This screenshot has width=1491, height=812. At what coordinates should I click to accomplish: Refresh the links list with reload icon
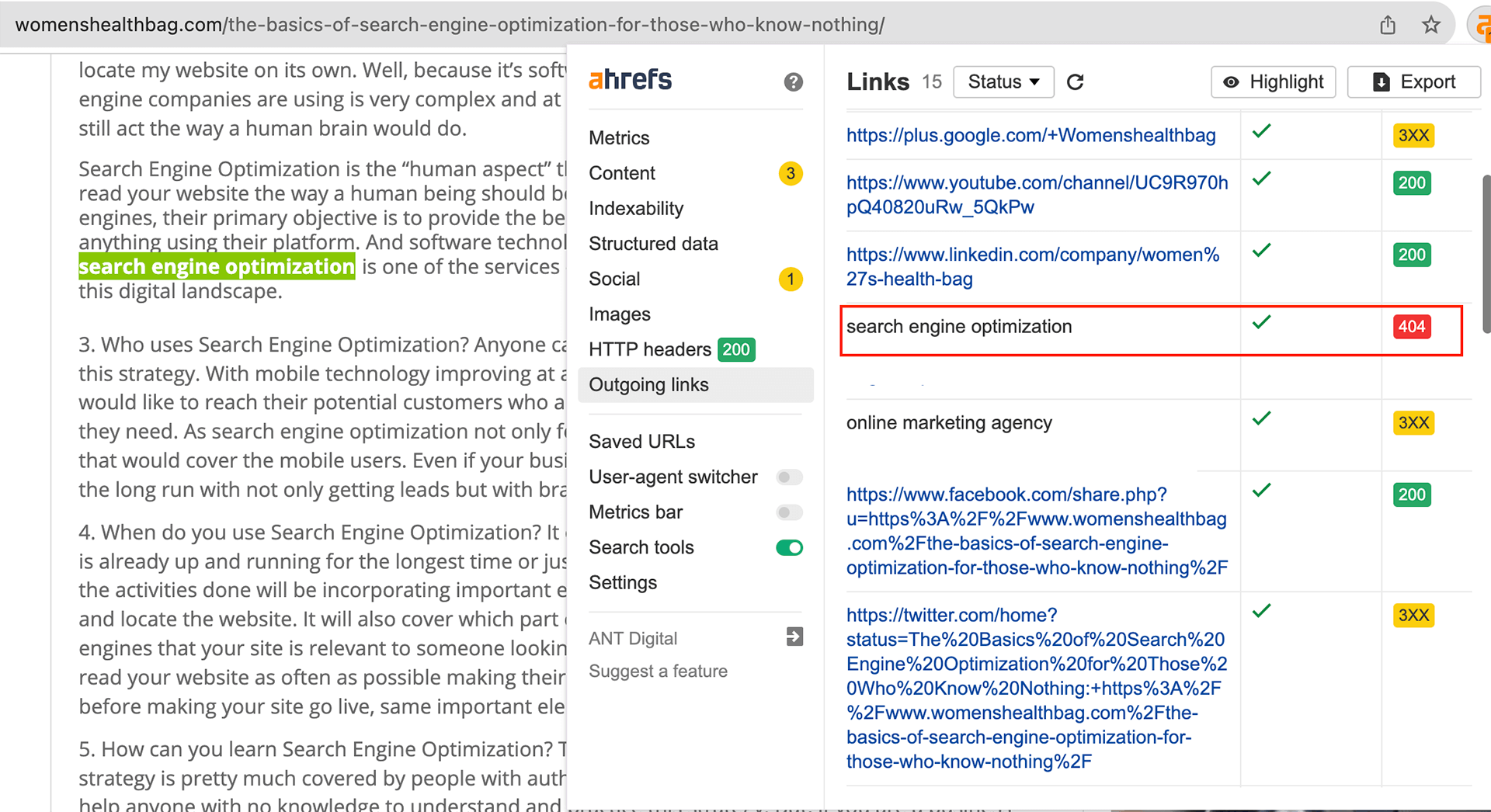[x=1076, y=82]
